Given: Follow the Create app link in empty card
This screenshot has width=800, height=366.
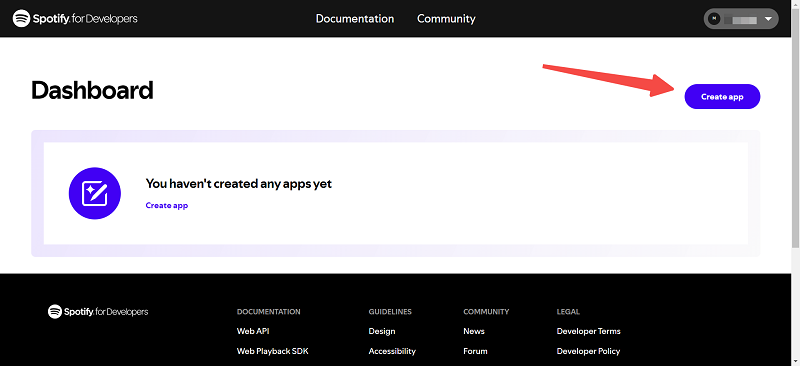Looking at the screenshot, I should click(167, 205).
